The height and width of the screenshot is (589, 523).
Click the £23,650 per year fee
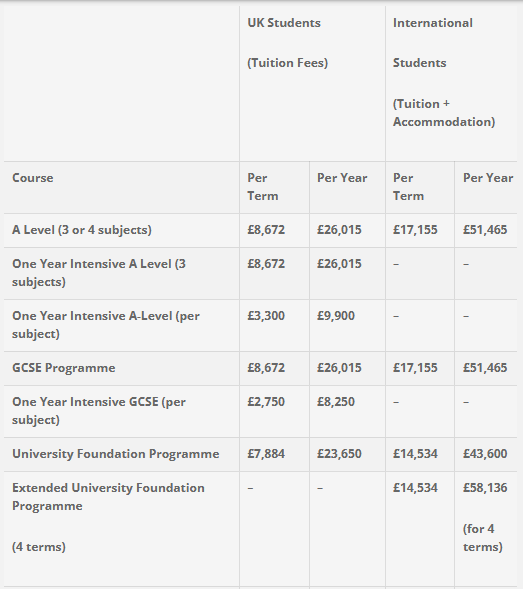click(339, 454)
